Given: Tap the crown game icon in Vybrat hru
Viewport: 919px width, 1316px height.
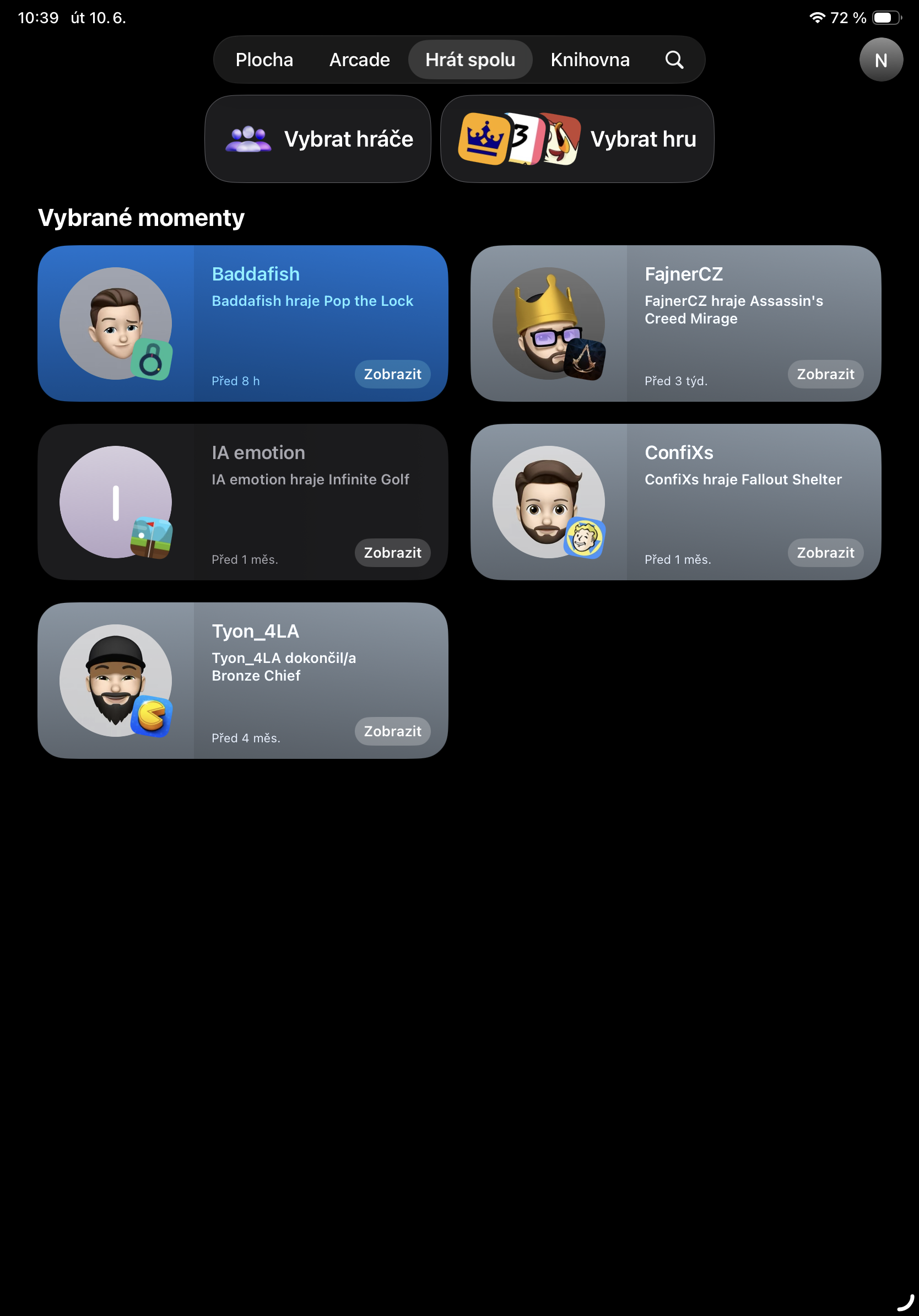Looking at the screenshot, I should pyautogui.click(x=484, y=139).
